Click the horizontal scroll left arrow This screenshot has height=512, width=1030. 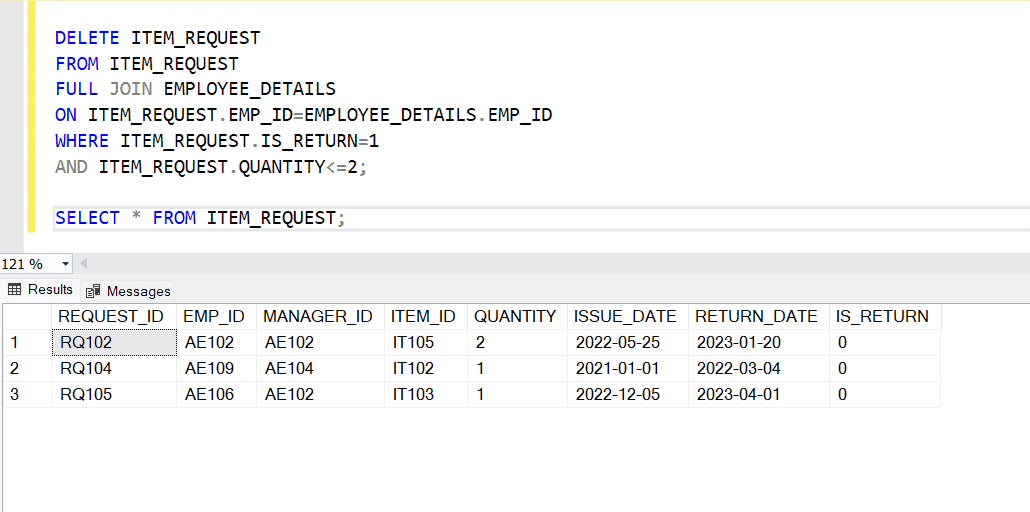coord(83,264)
